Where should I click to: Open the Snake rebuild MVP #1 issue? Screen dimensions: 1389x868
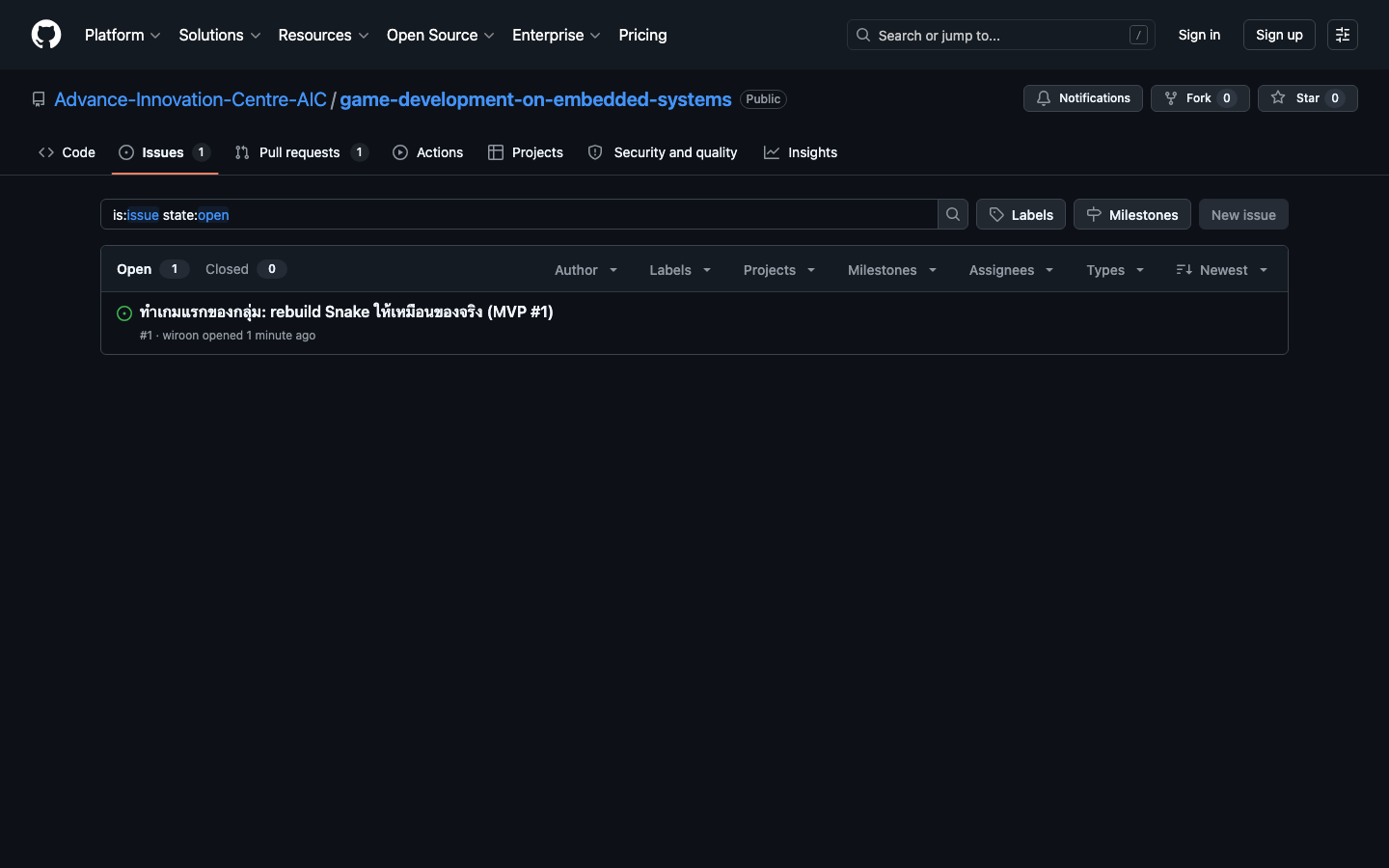click(346, 312)
